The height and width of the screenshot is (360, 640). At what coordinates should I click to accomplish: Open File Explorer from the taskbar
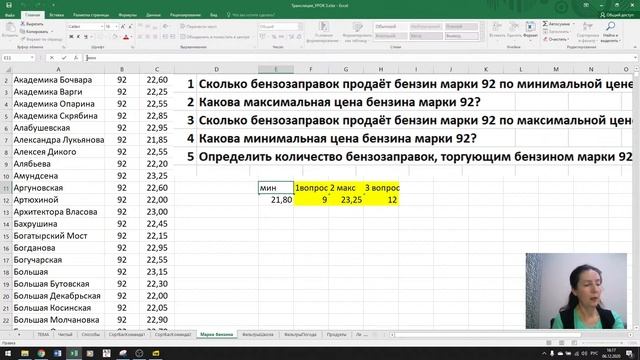pyautogui.click(x=25, y=353)
